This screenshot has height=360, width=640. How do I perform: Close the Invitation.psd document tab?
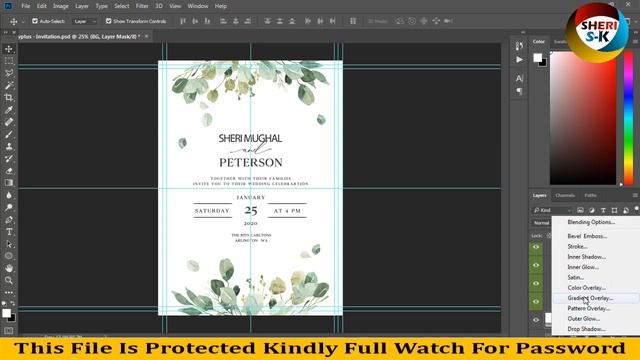click(x=147, y=36)
